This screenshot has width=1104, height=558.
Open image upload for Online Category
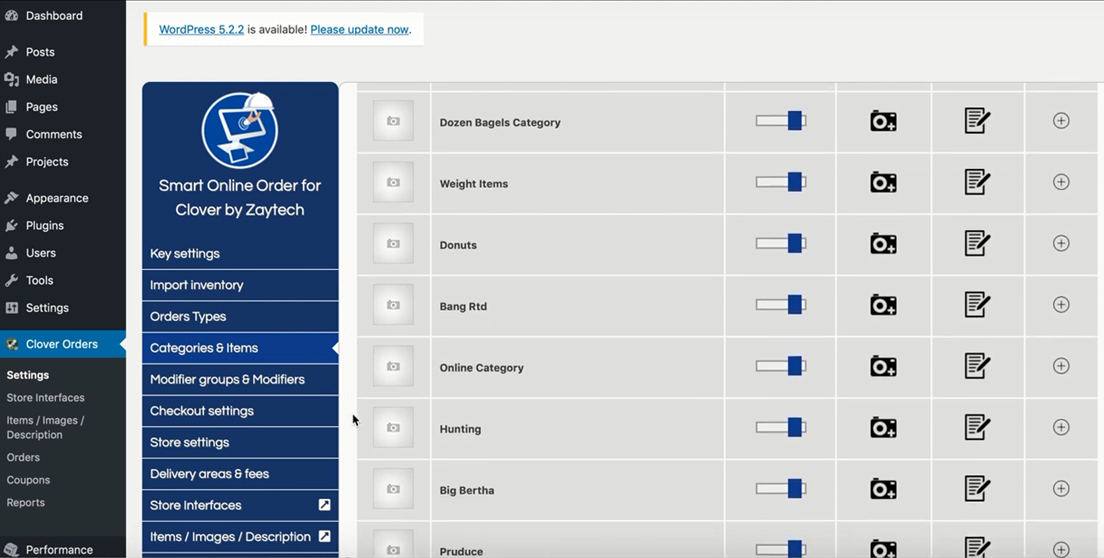[x=883, y=366]
